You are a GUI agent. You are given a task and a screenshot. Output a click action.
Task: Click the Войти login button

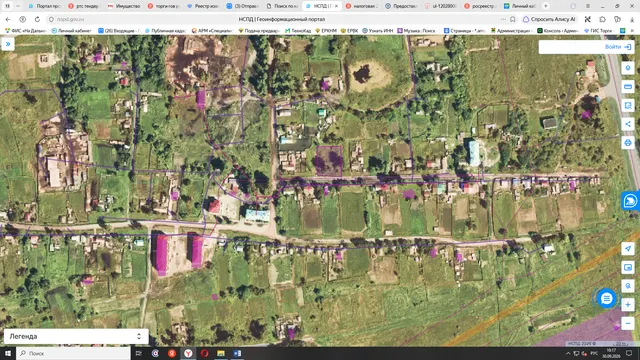click(618, 47)
